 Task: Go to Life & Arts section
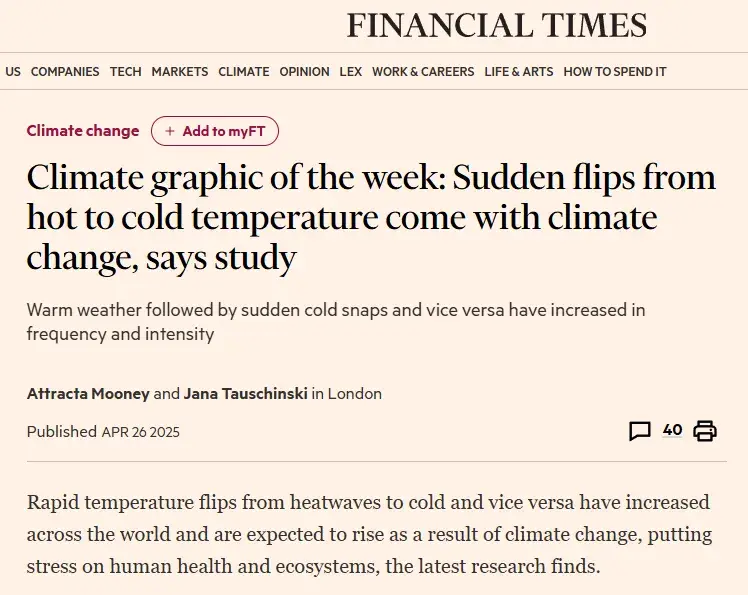coord(519,72)
